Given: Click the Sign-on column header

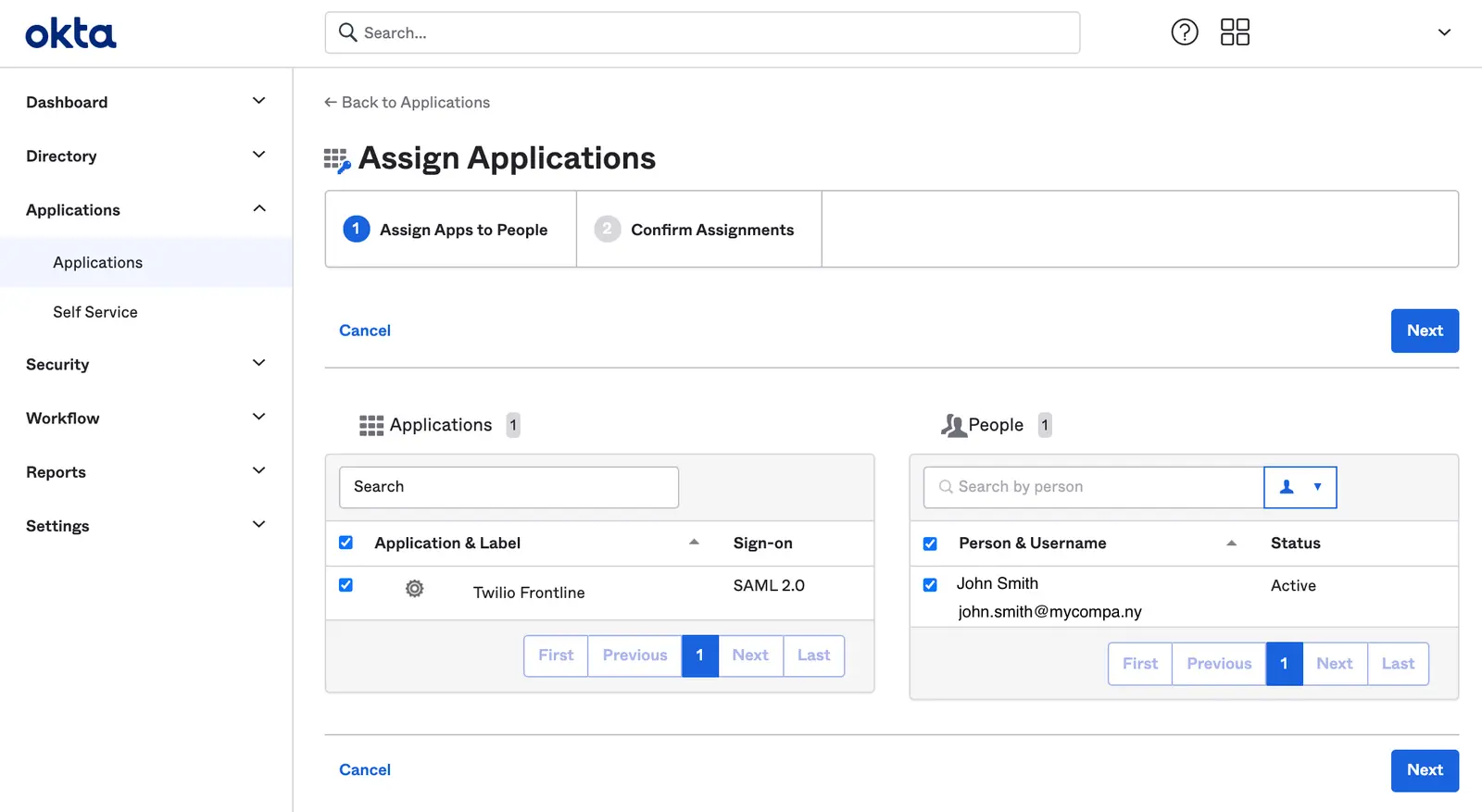Looking at the screenshot, I should coord(762,543).
